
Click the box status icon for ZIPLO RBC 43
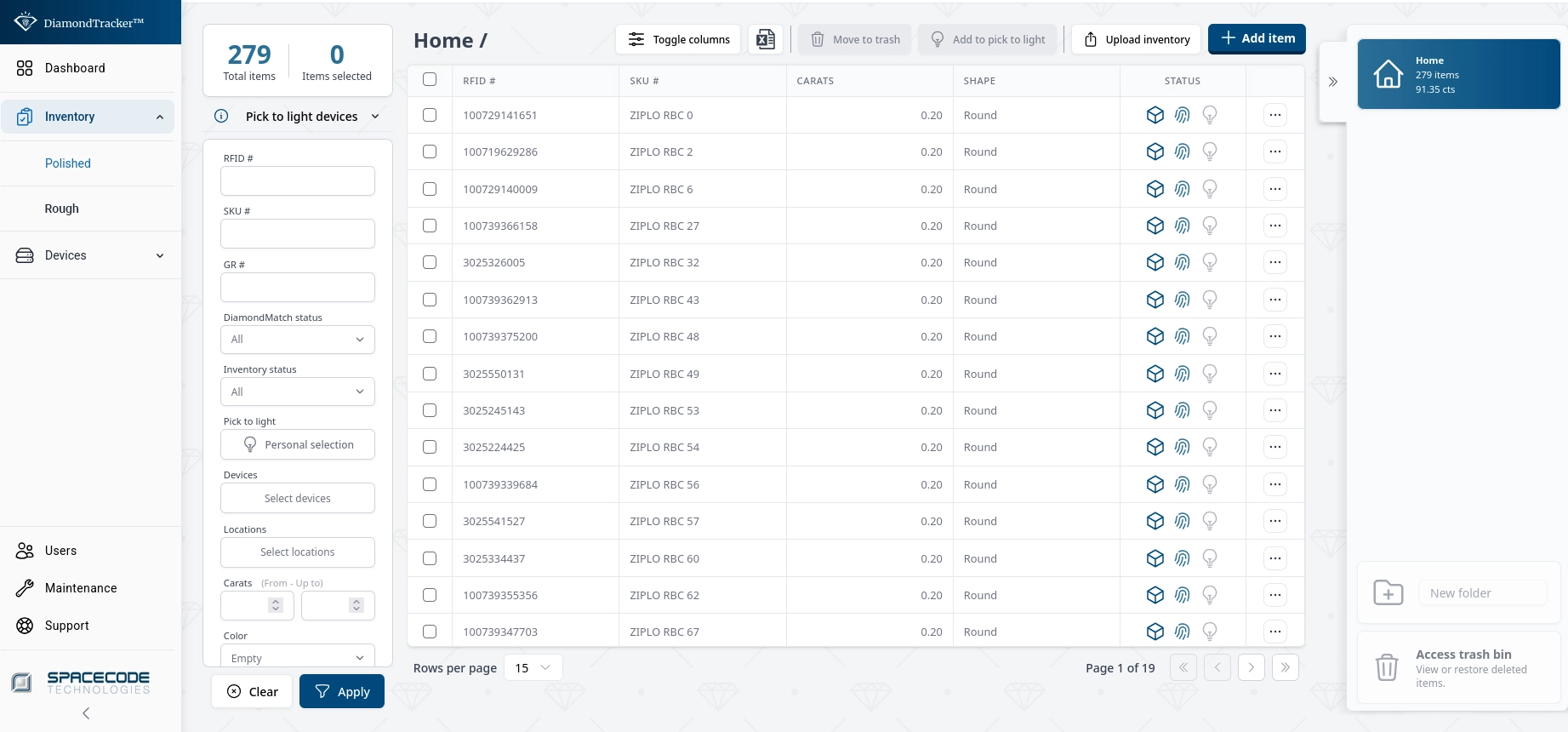(1155, 300)
